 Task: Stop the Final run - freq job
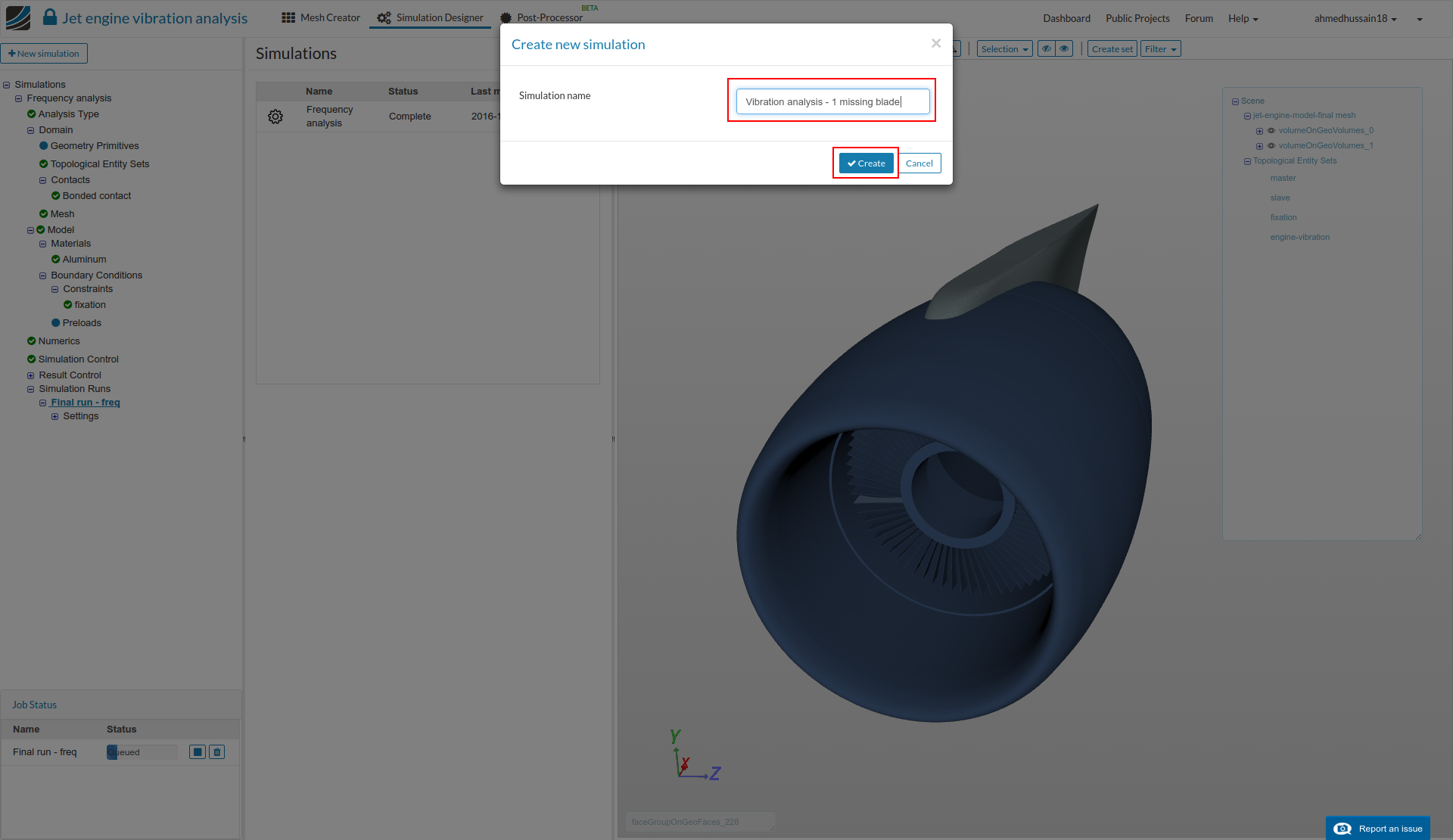198,751
